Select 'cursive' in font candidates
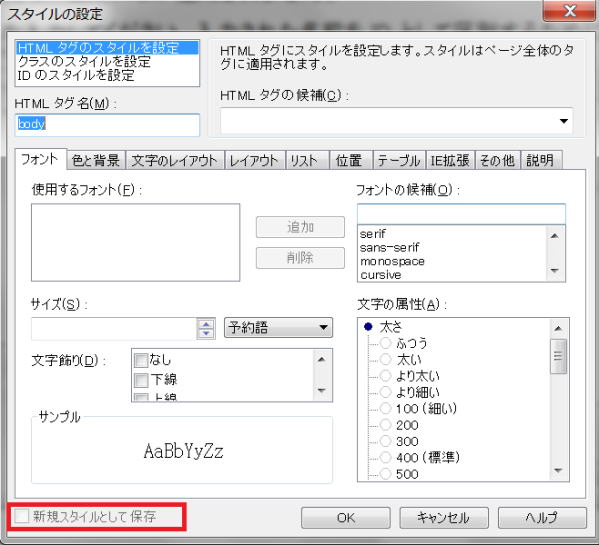 pyautogui.click(x=453, y=275)
